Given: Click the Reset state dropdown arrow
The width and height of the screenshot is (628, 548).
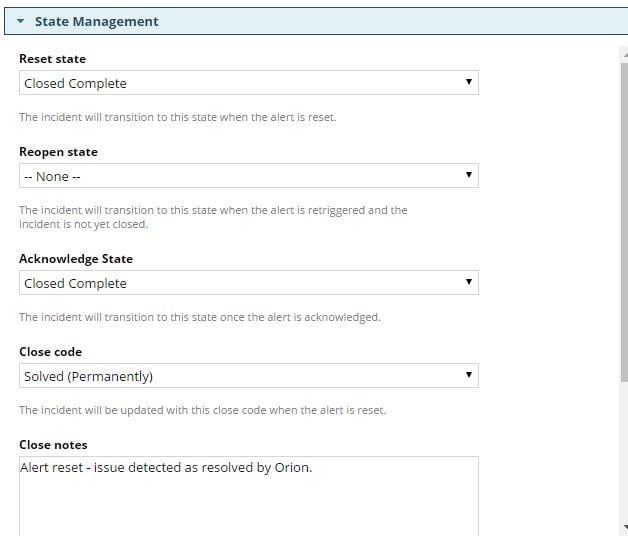Looking at the screenshot, I should coord(468,82).
